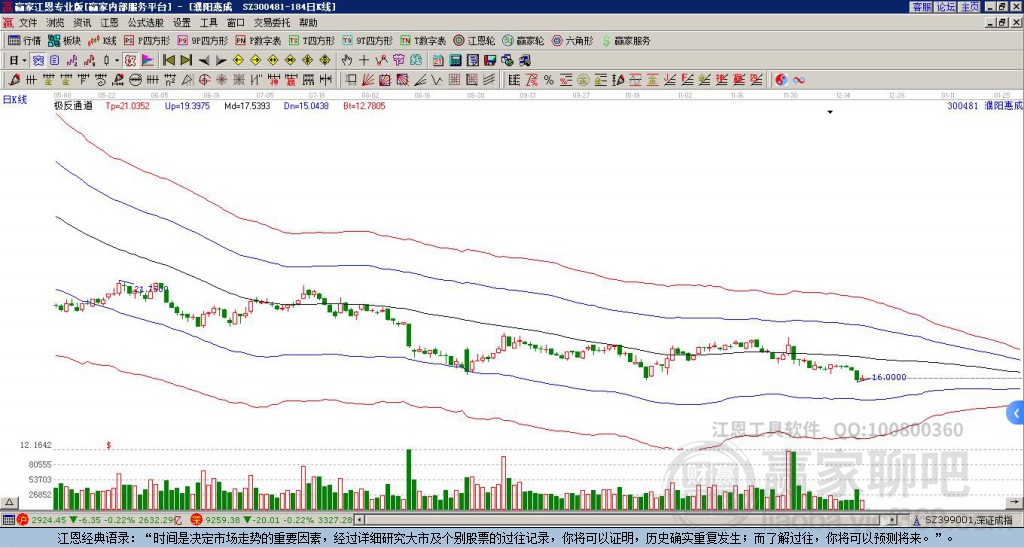This screenshot has width=1024, height=548.
Task: Open the 资讯 menu
Action: [x=82, y=23]
